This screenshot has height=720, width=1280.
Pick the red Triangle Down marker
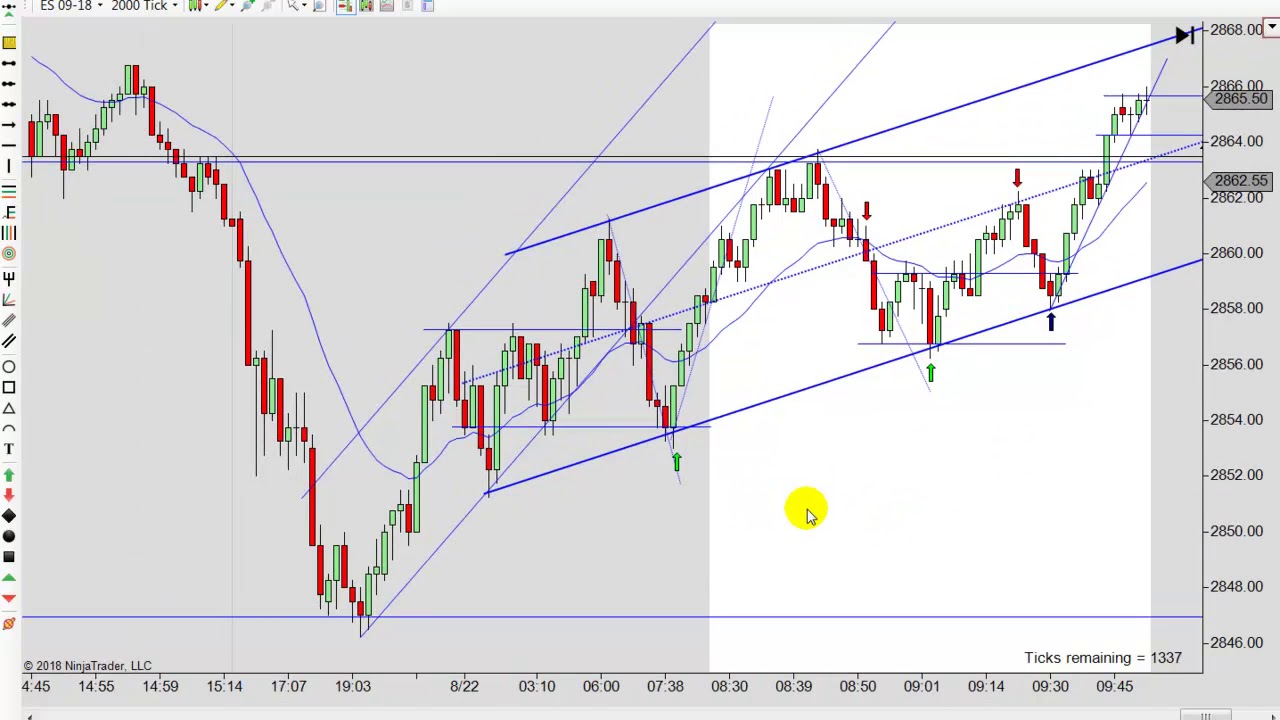[9, 598]
